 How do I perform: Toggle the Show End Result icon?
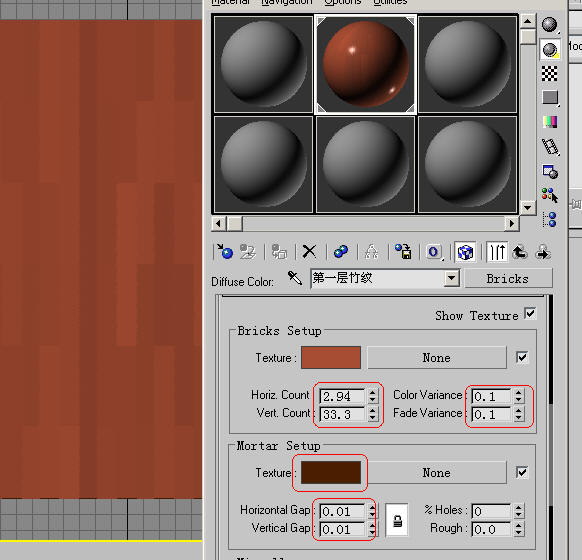click(497, 252)
